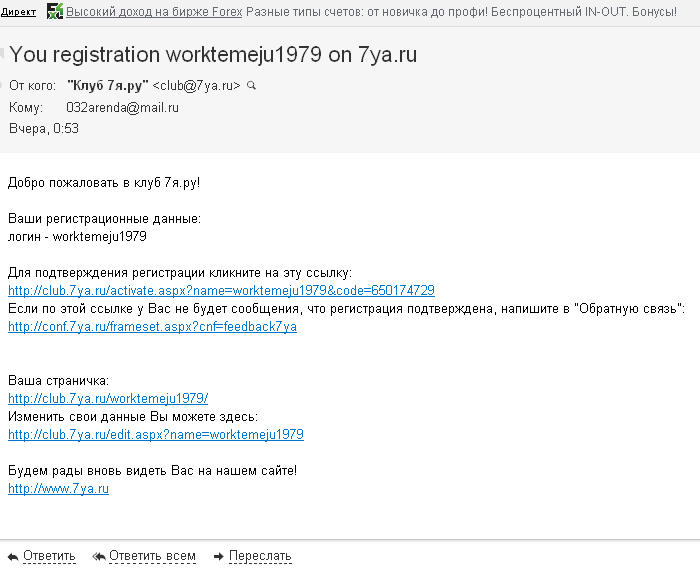Click sender name "Клуб 7я.ру"
700x582 pixels.
pos(107,86)
